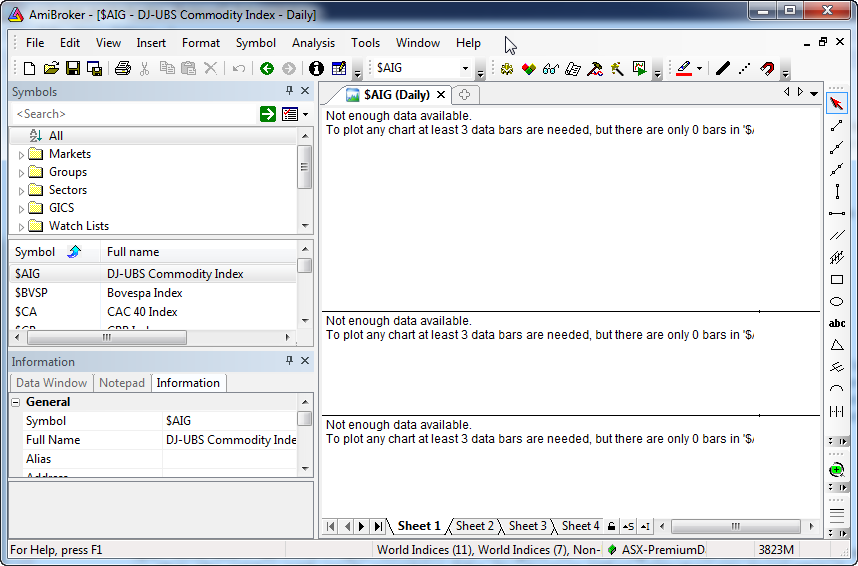Click the red-underlined pencil color icon
858x566 pixels.
684,68
